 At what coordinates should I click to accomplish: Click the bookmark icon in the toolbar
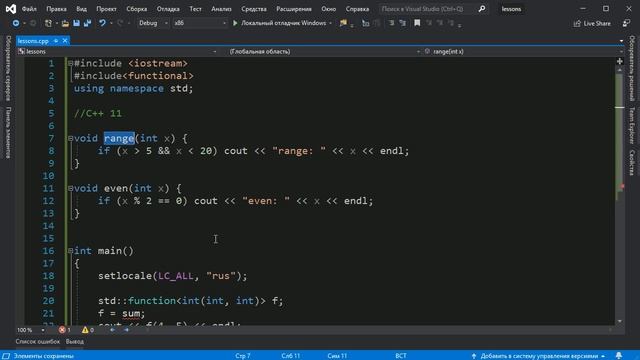pos(417,23)
